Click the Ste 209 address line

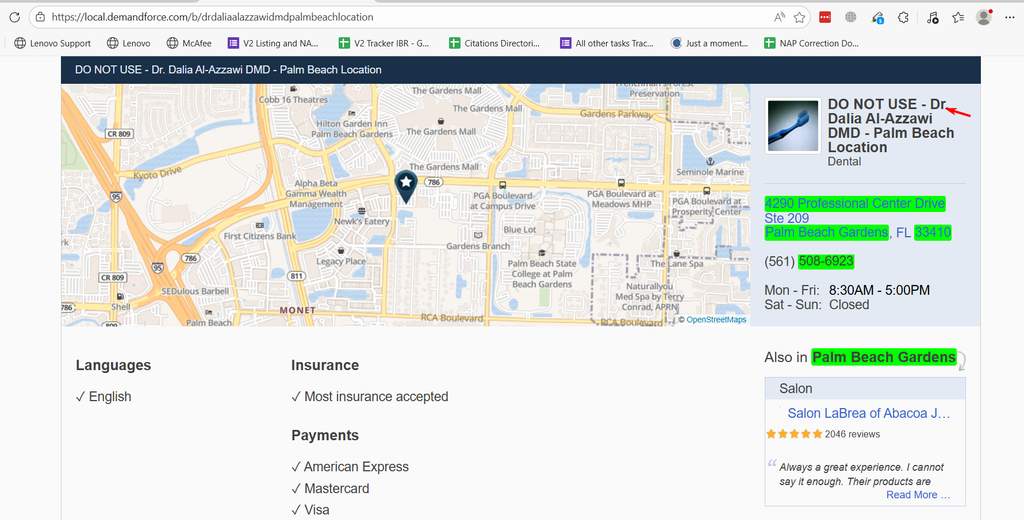pos(787,218)
